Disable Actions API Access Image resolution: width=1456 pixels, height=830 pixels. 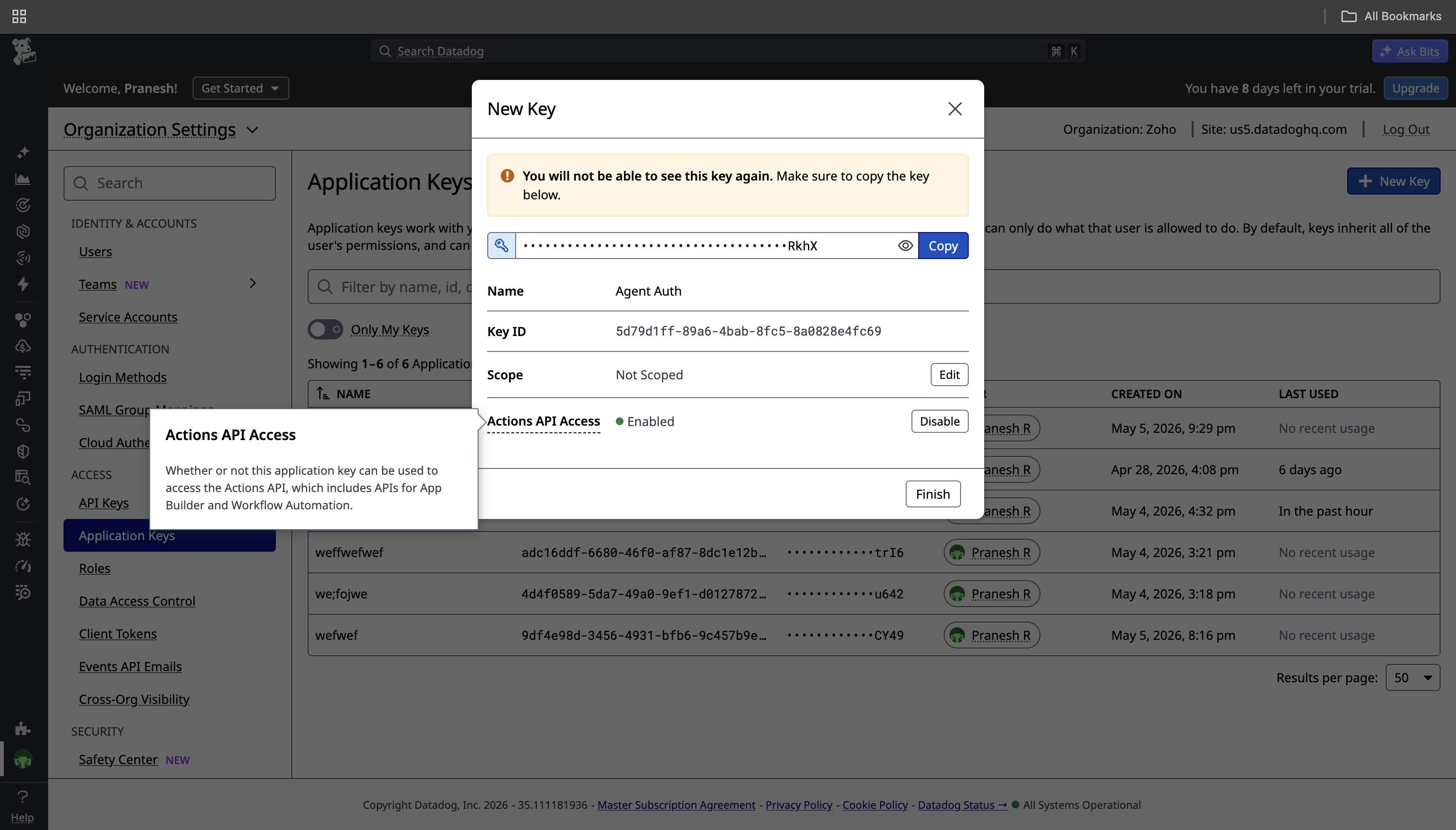click(x=939, y=421)
